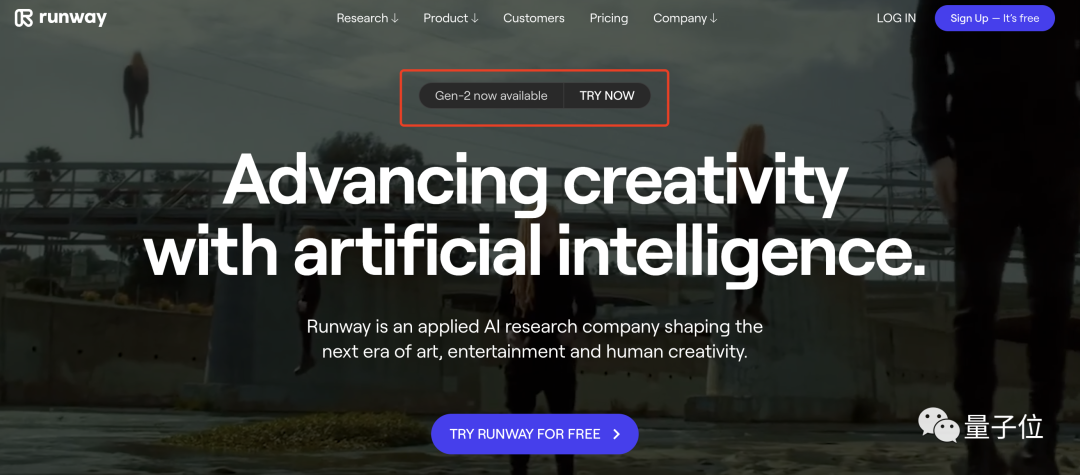Click the down arrow beside Research
This screenshot has width=1080, height=475.
click(x=395, y=19)
